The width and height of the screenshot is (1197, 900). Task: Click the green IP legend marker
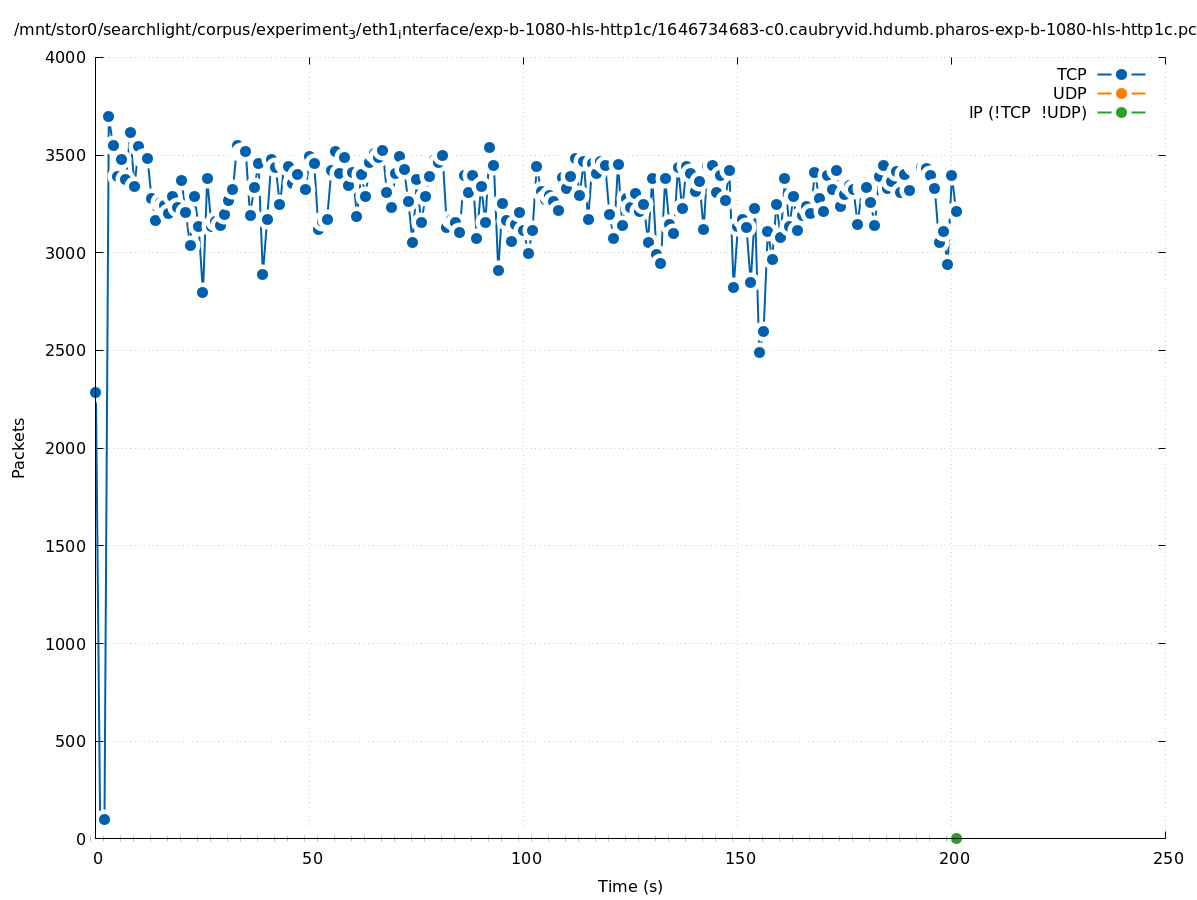coord(1121,112)
